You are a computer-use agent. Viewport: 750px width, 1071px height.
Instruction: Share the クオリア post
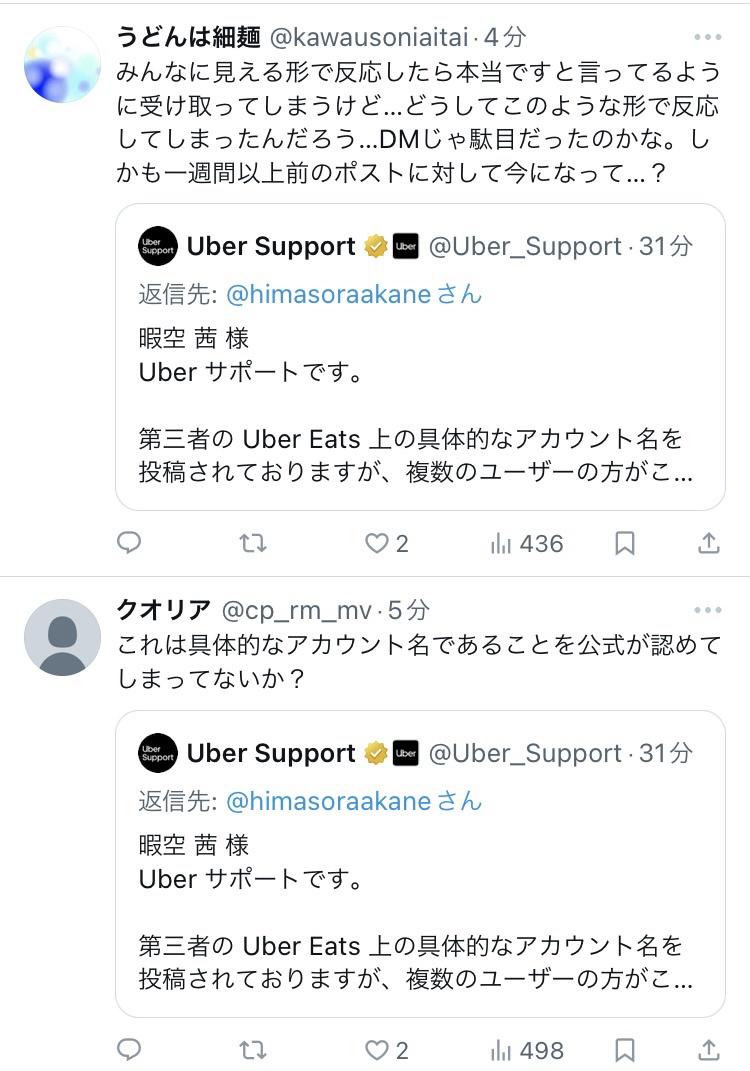click(708, 1050)
